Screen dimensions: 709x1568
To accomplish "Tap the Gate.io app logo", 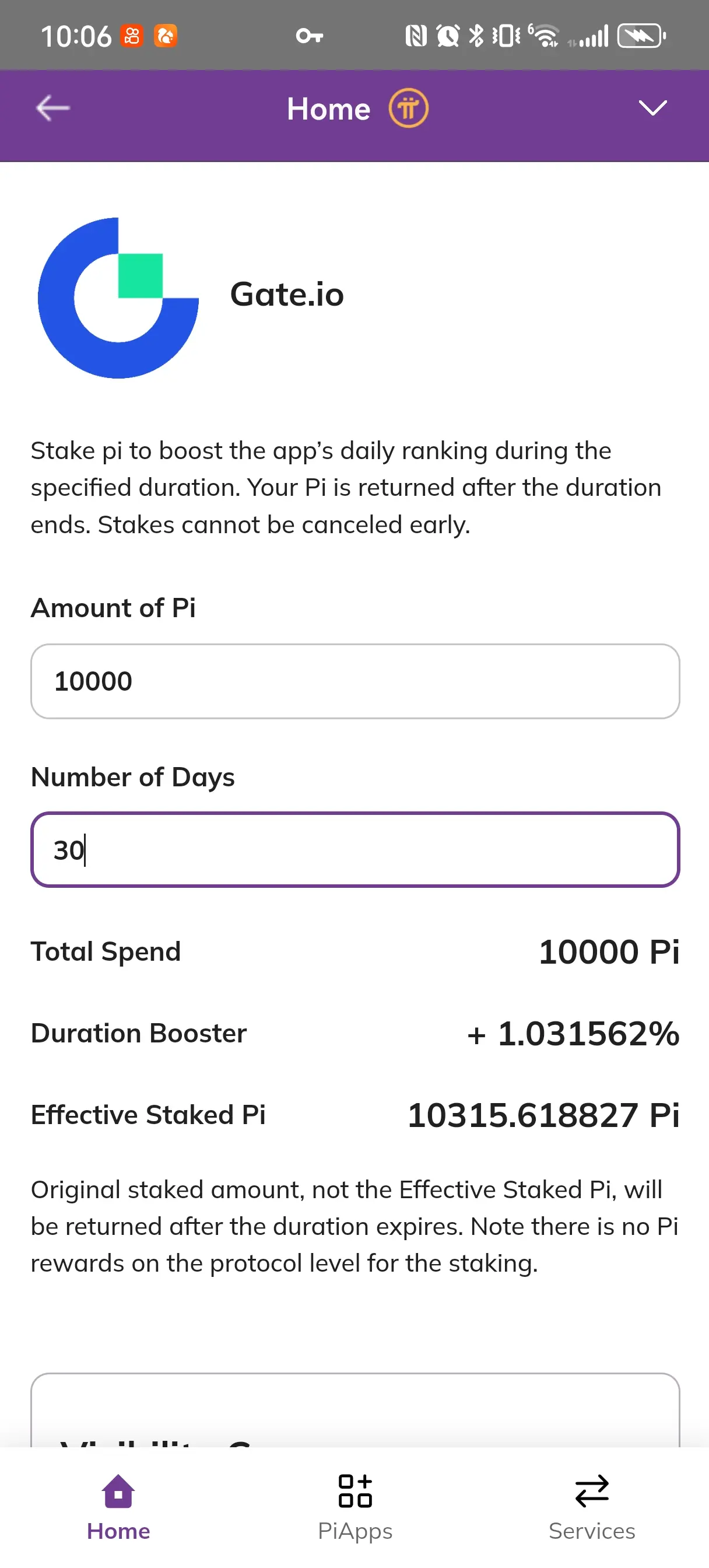I will [x=118, y=297].
